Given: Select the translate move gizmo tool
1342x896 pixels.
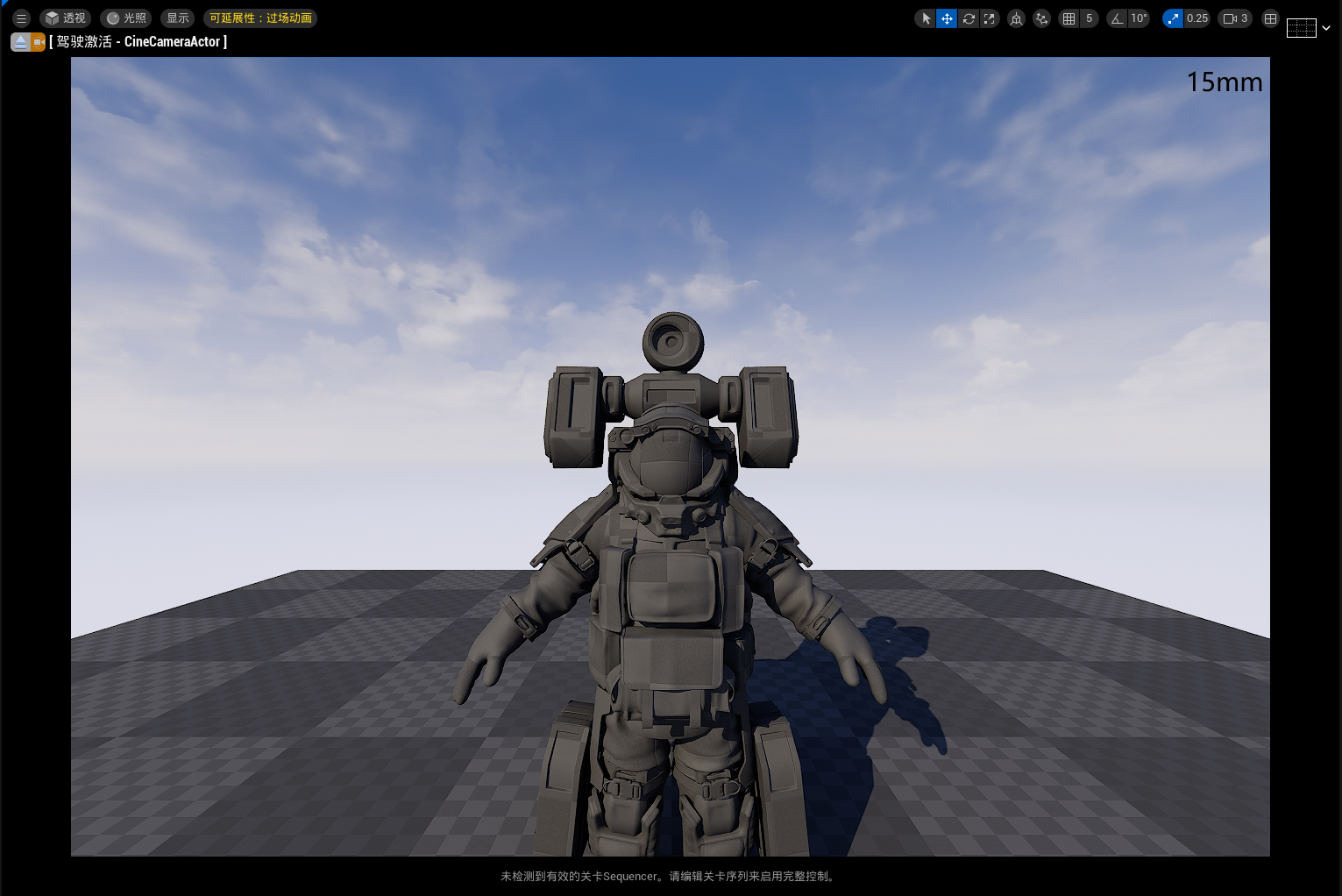Looking at the screenshot, I should tap(947, 18).
